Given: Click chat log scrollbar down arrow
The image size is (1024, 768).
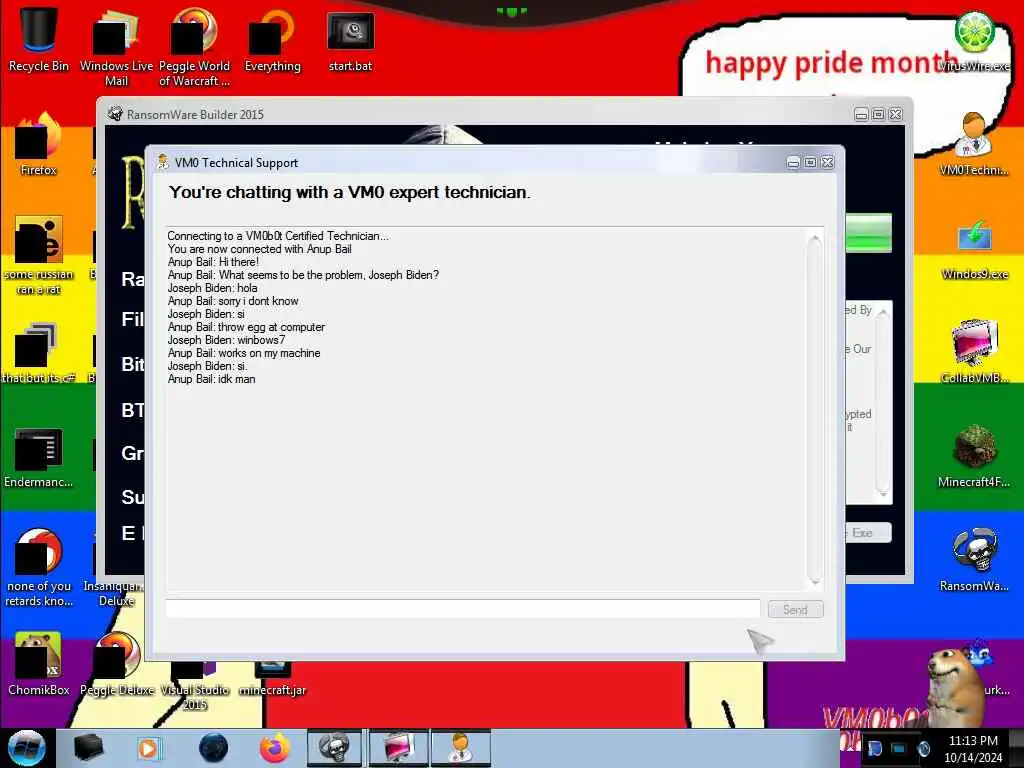Looking at the screenshot, I should [814, 581].
